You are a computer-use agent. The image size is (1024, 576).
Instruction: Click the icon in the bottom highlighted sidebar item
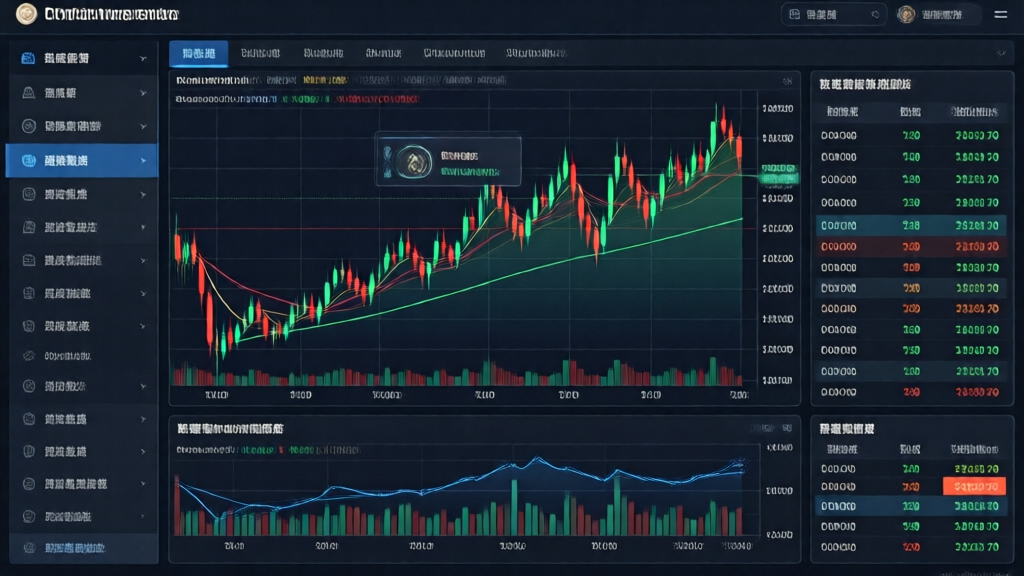(x=29, y=548)
